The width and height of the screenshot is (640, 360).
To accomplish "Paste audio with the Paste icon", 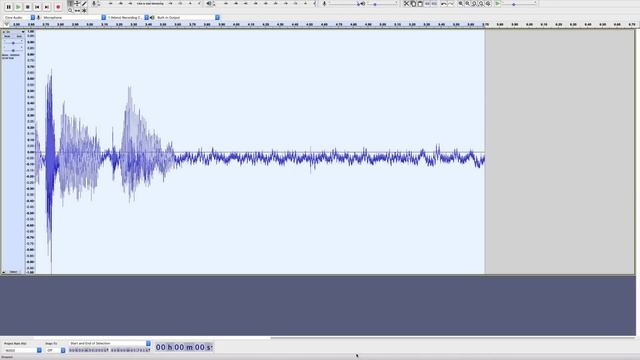I will point(420,4).
